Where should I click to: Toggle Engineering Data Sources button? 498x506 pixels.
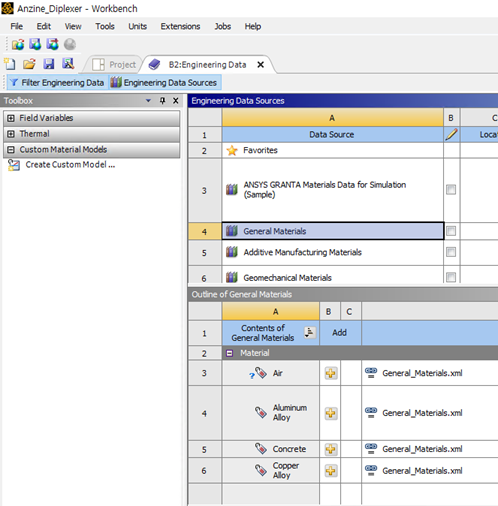coord(164,83)
